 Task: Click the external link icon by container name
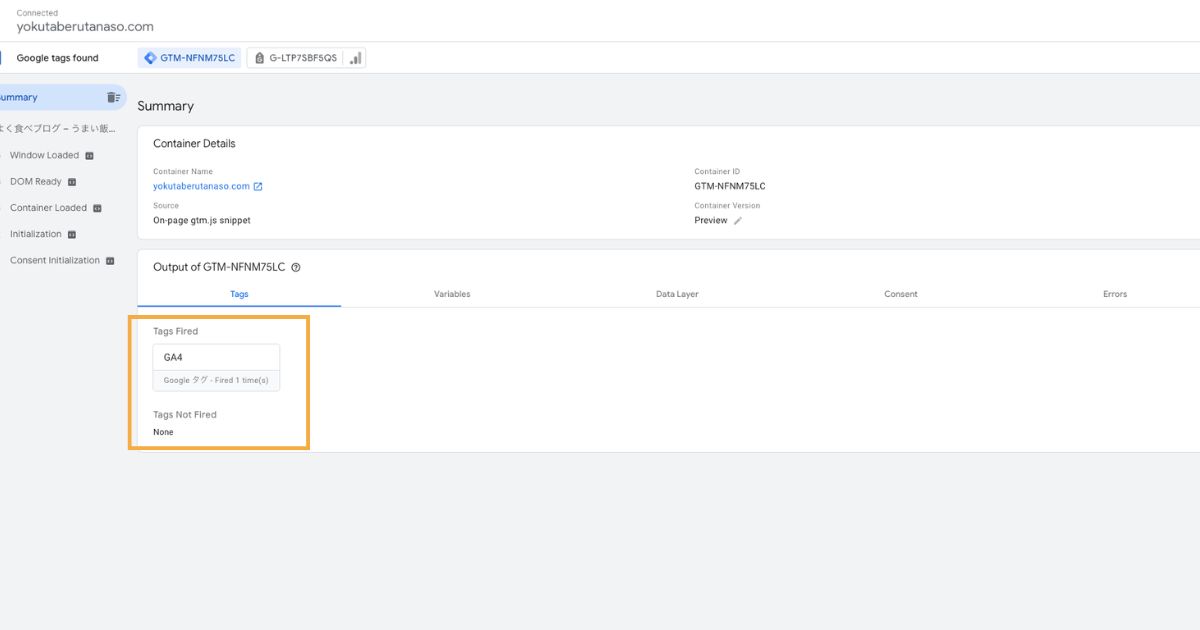[x=258, y=186]
